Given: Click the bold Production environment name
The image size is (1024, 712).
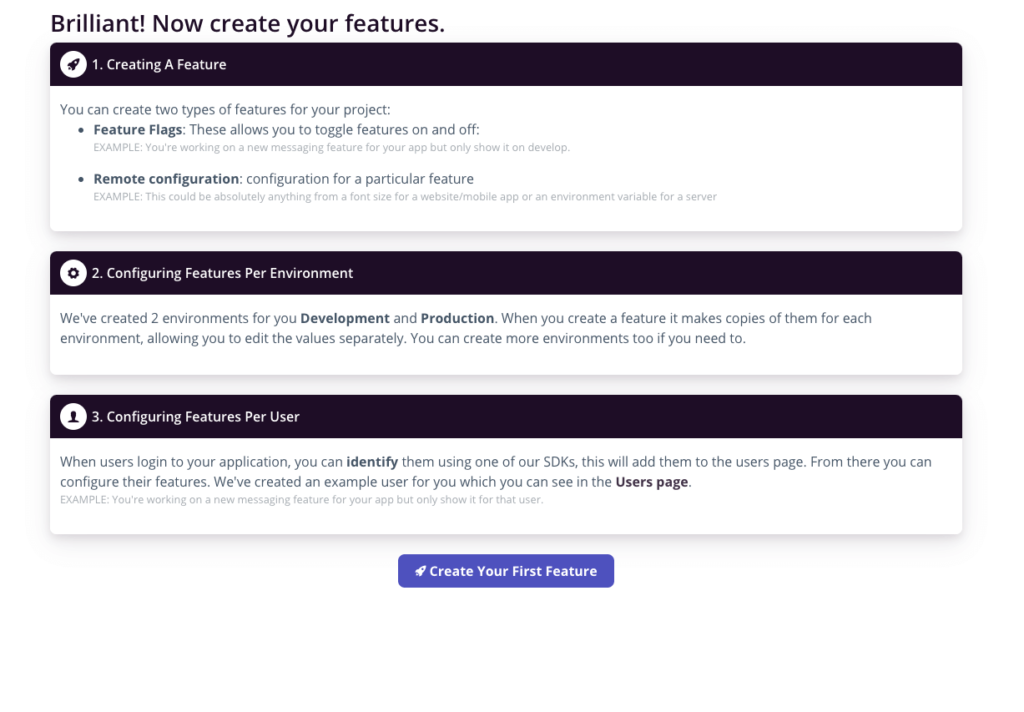Looking at the screenshot, I should [x=457, y=318].
